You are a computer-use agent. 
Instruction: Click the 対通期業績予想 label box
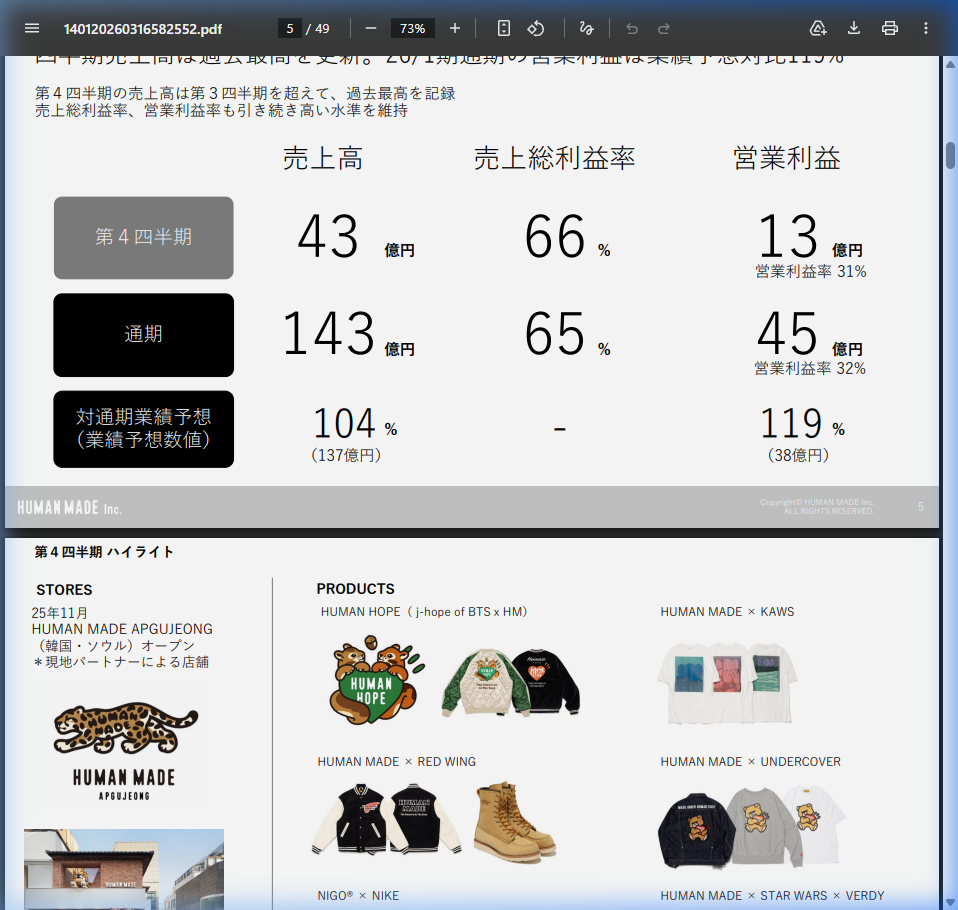point(144,429)
